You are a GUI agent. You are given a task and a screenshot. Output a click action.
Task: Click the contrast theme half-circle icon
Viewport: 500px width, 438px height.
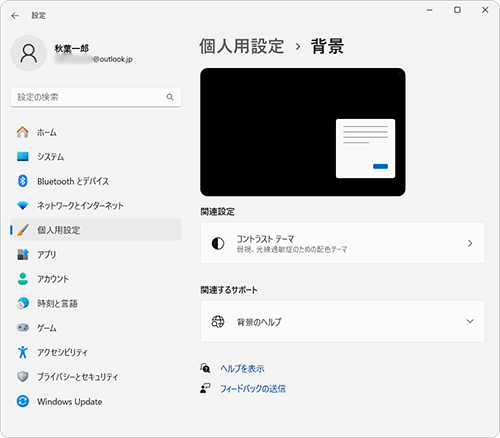(x=218, y=243)
